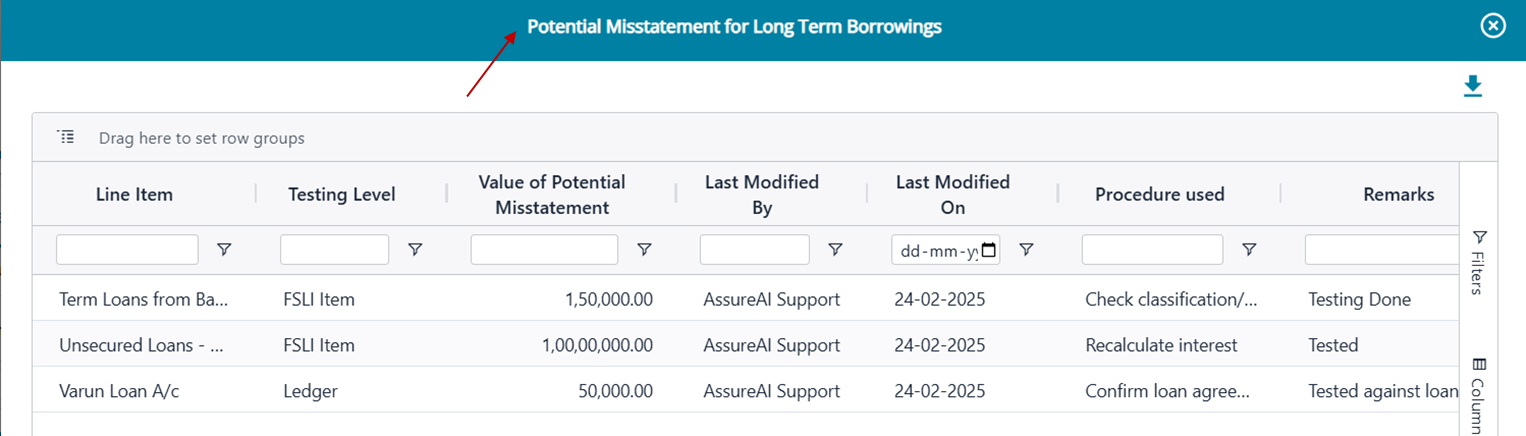Viewport: 1526px width, 436px height.
Task: Sort by Testing Level column header
Action: pos(341,194)
